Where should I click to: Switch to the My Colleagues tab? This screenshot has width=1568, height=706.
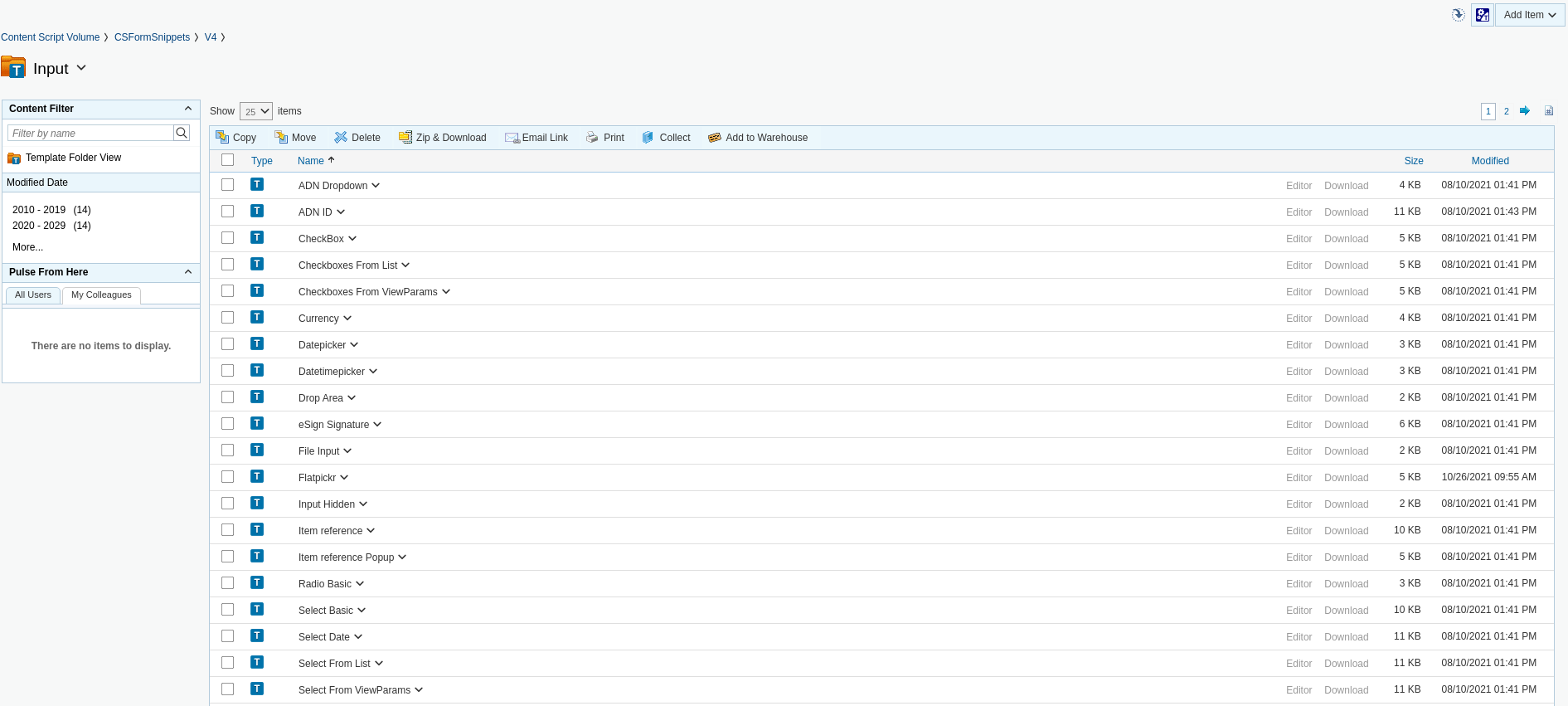point(101,295)
